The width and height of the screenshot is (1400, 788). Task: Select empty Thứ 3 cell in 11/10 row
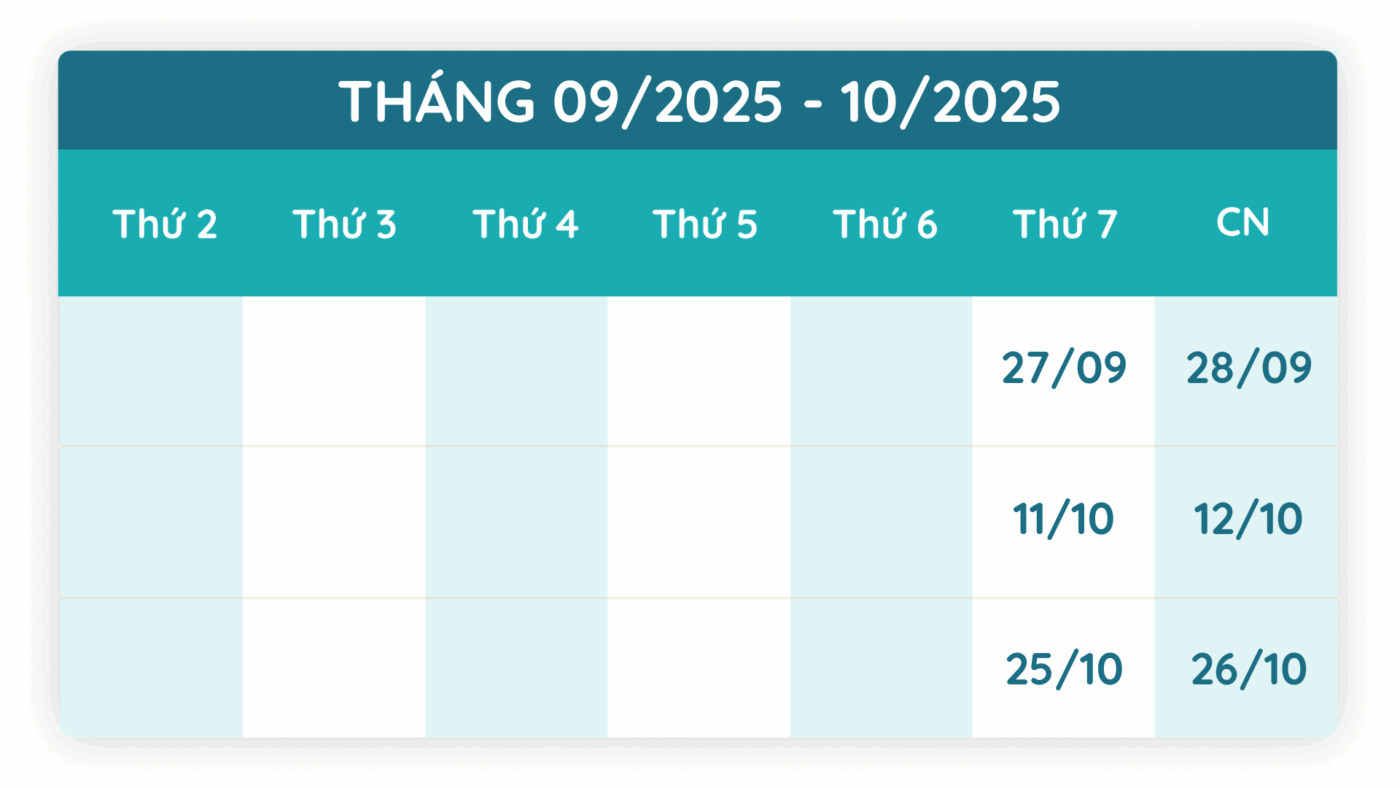pos(333,522)
